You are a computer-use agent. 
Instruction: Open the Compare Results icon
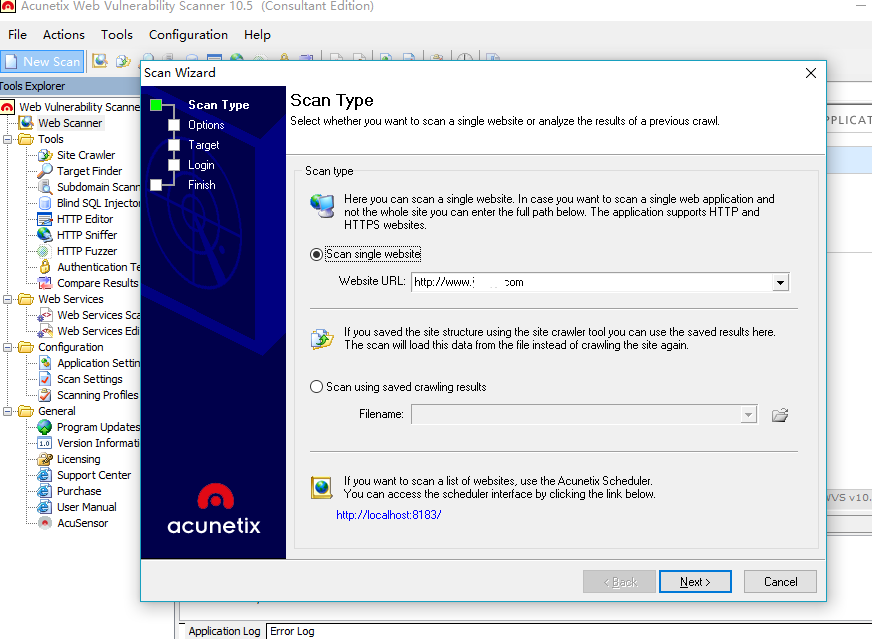tap(45, 283)
